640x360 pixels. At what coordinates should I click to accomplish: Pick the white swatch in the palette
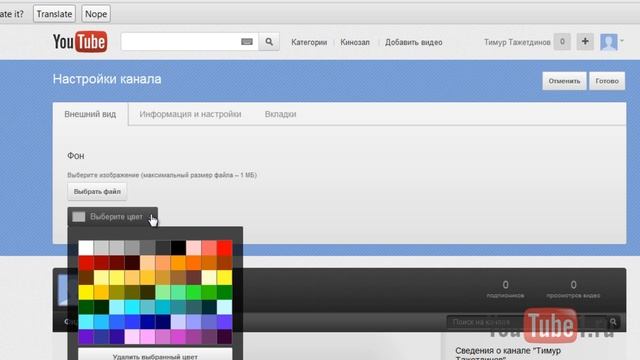coord(86,247)
